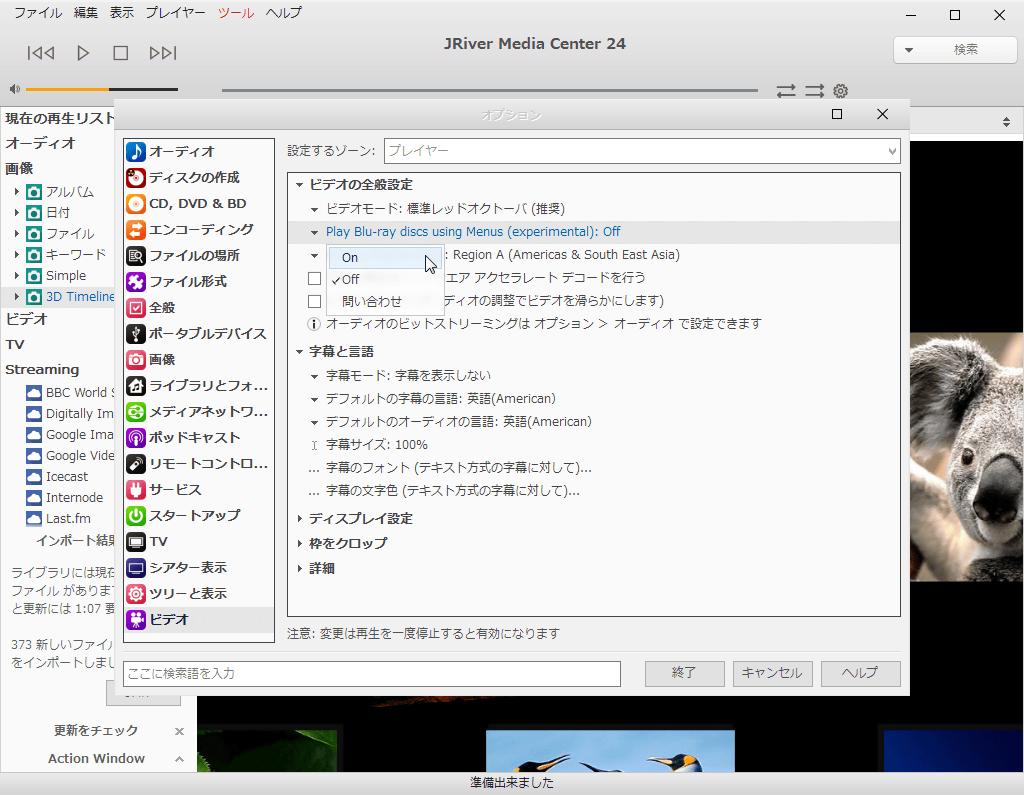Image resolution: width=1024 pixels, height=795 pixels.
Task: Open the 字幕モード dropdown
Action: point(408,376)
